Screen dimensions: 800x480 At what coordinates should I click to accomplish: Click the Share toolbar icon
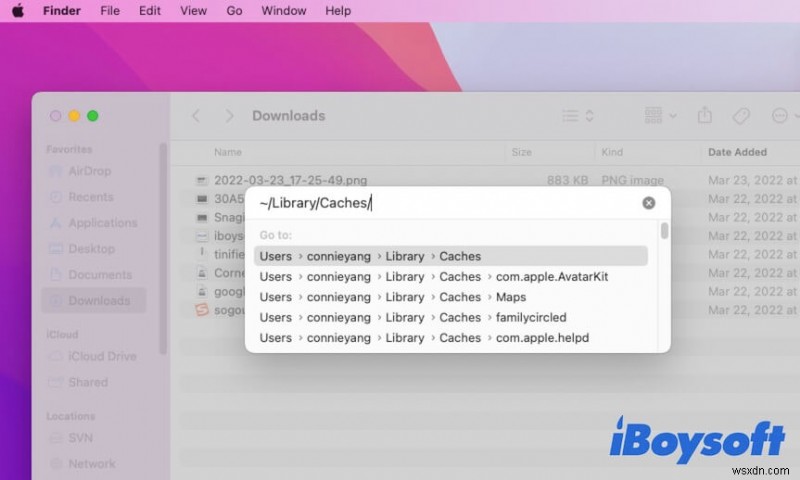(705, 115)
